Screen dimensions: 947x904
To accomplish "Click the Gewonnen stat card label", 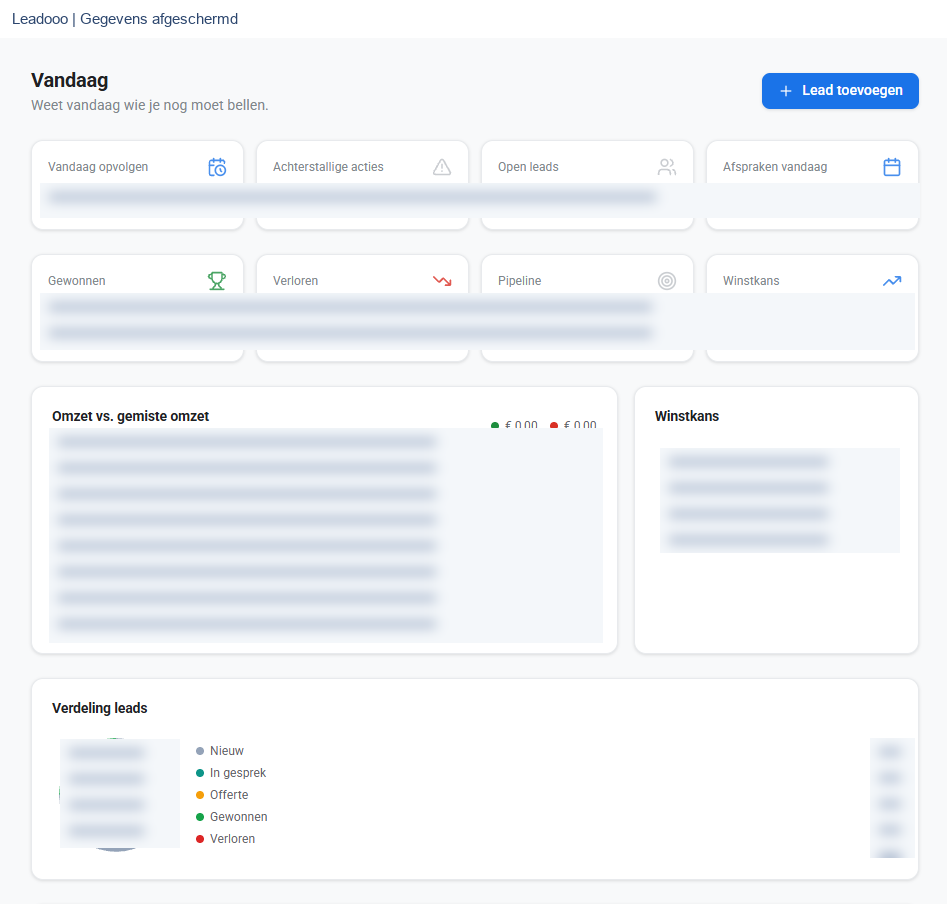I will pyautogui.click(x=77, y=281).
